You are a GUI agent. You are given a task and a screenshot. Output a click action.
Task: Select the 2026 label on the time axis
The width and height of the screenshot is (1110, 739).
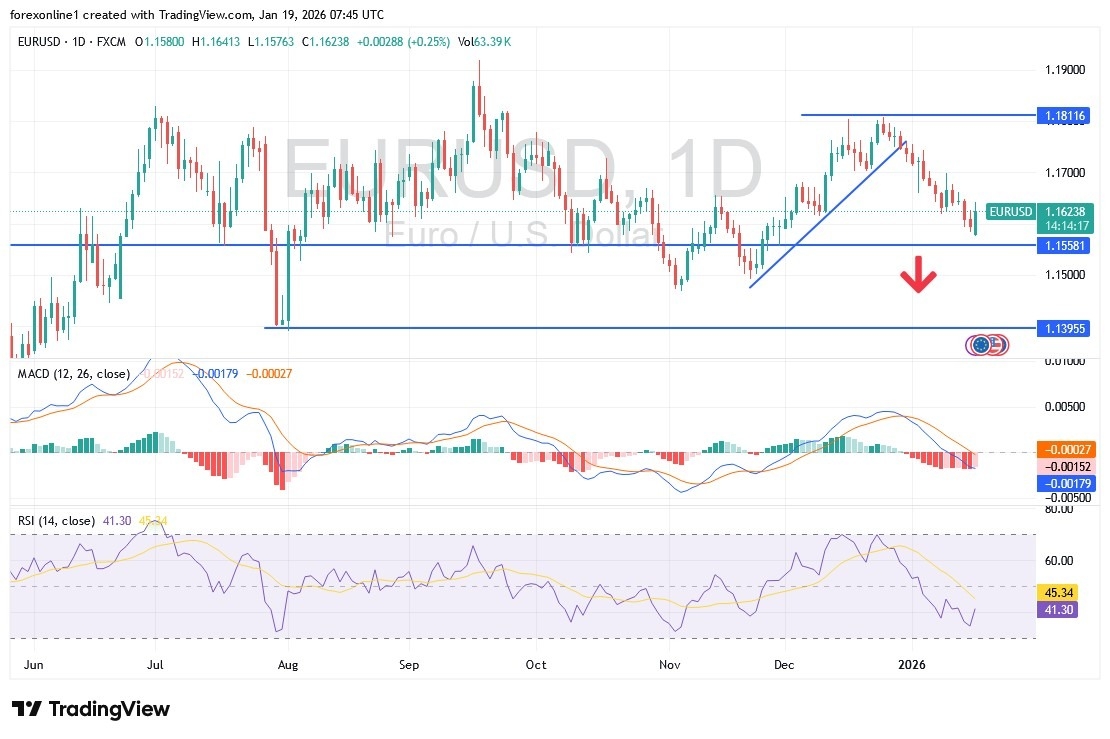911,664
